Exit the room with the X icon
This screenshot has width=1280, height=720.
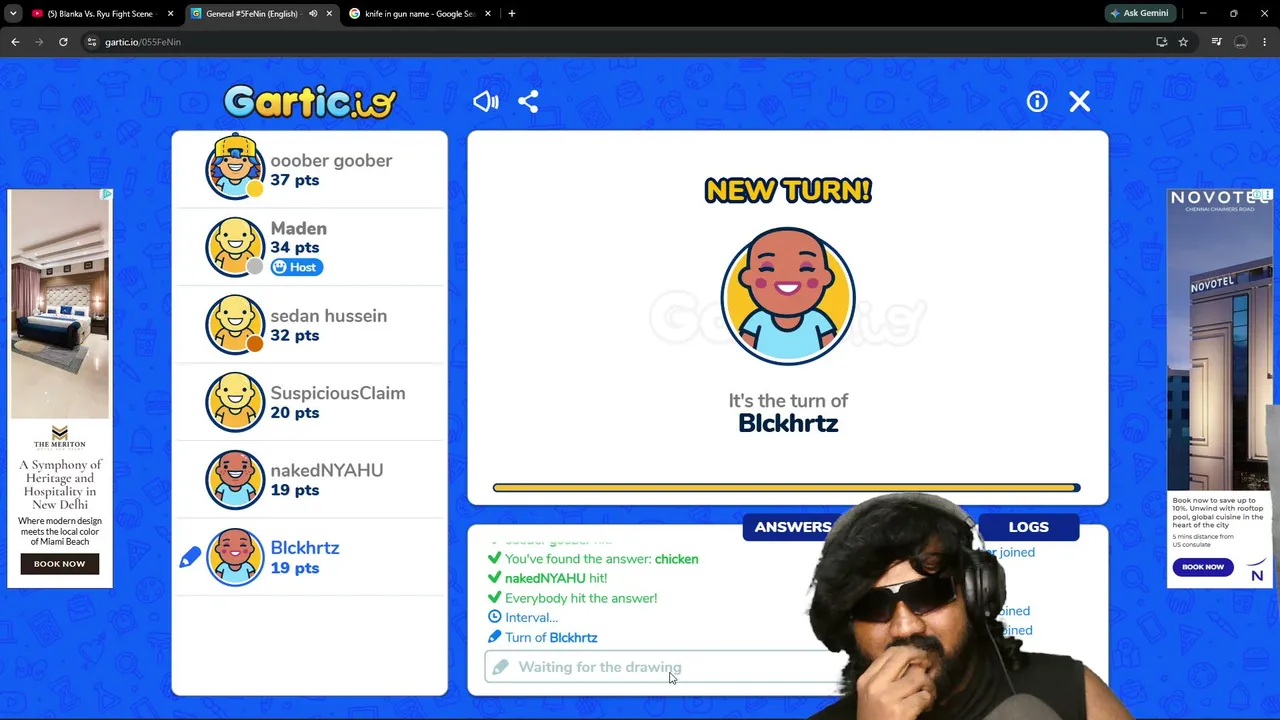(1079, 101)
